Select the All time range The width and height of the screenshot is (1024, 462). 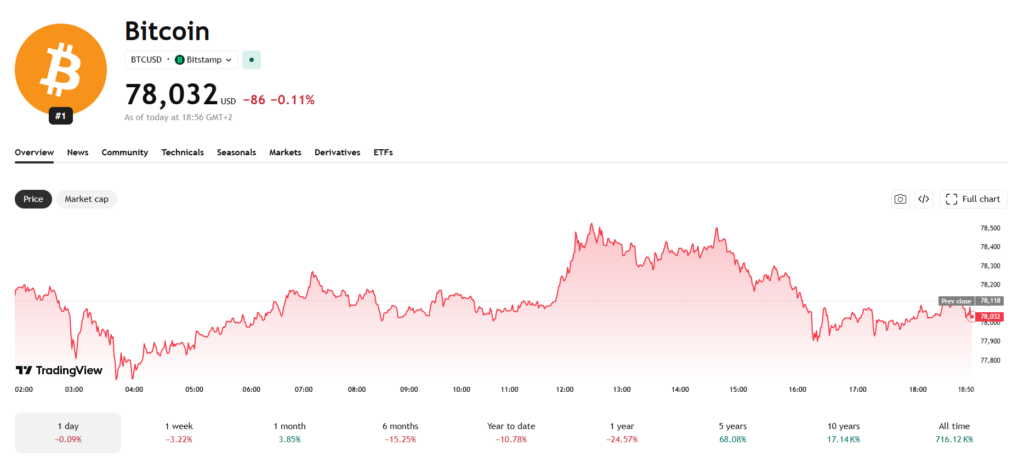pyautogui.click(x=954, y=433)
